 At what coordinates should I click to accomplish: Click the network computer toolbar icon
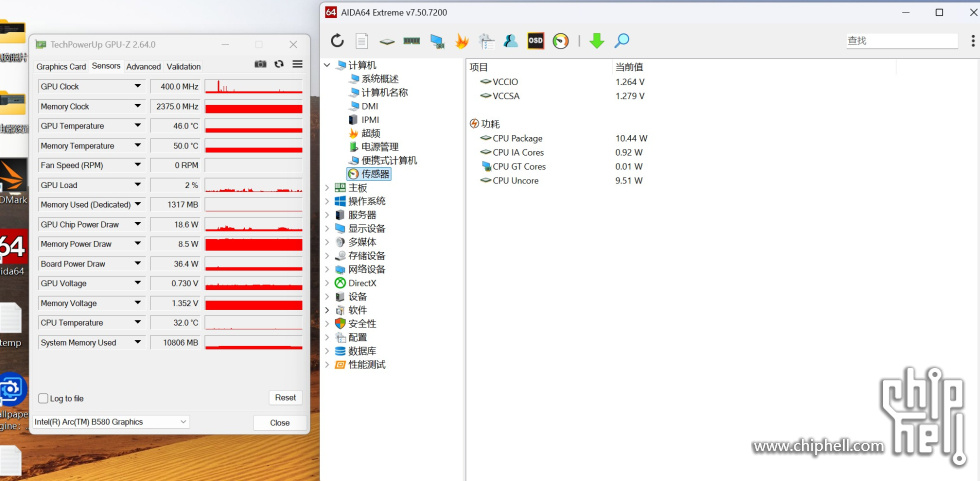(x=437, y=41)
